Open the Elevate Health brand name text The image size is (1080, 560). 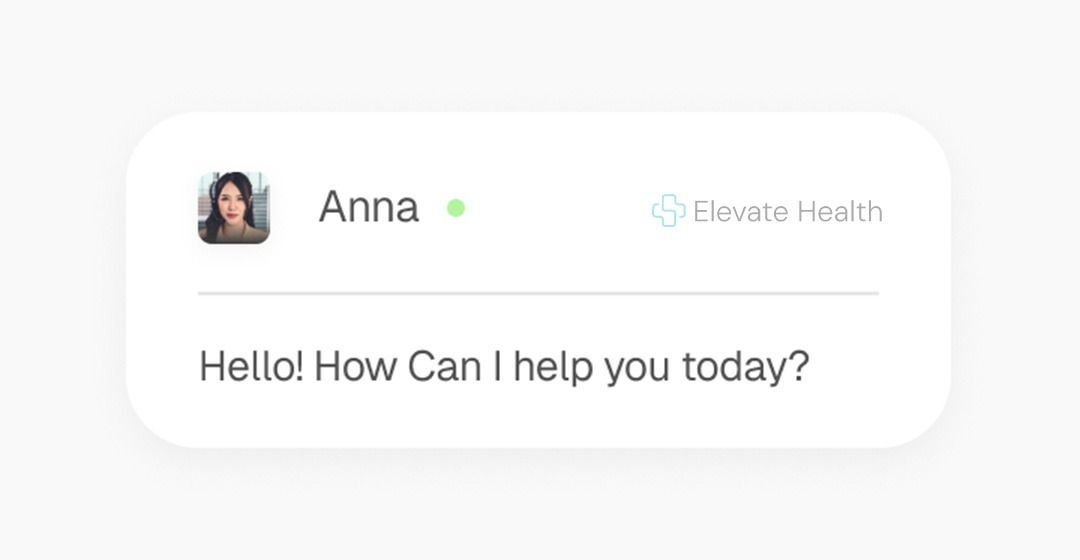pyautogui.click(x=788, y=211)
